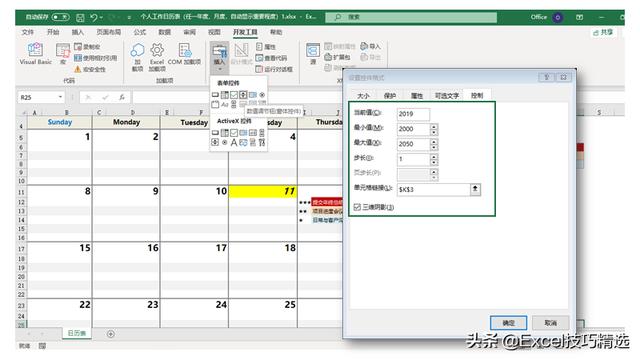Select the Form Control button icon
The image size is (640, 360).
[215, 95]
